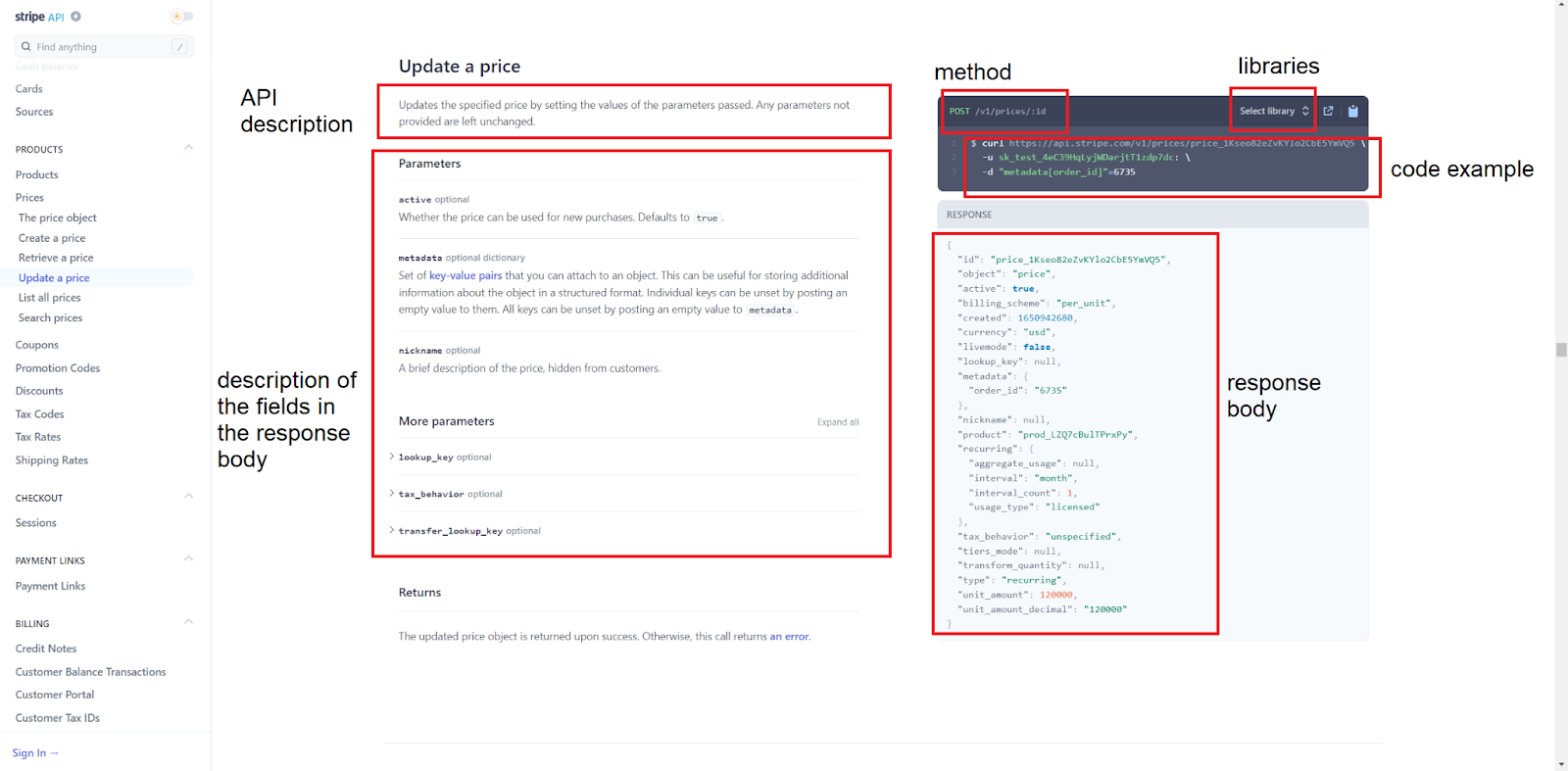
Task: Collapse the BILLING section chevron
Action: (189, 622)
